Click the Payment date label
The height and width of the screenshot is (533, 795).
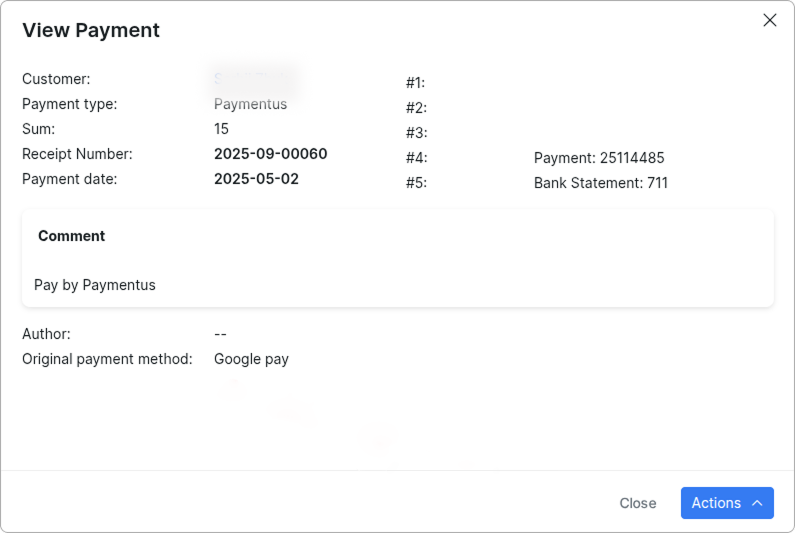(x=69, y=179)
